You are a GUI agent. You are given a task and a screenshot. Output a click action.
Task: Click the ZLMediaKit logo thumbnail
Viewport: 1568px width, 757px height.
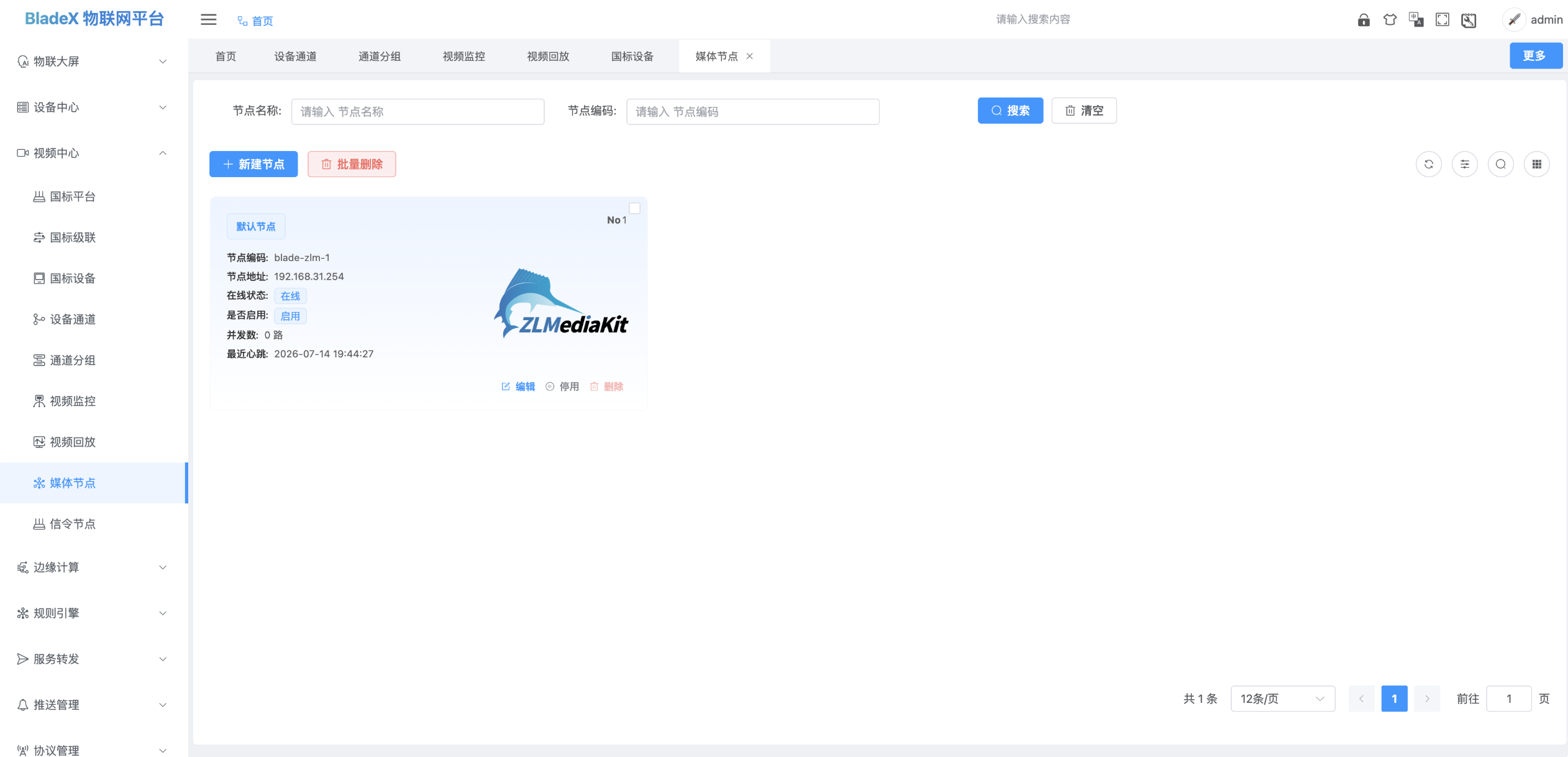point(561,303)
